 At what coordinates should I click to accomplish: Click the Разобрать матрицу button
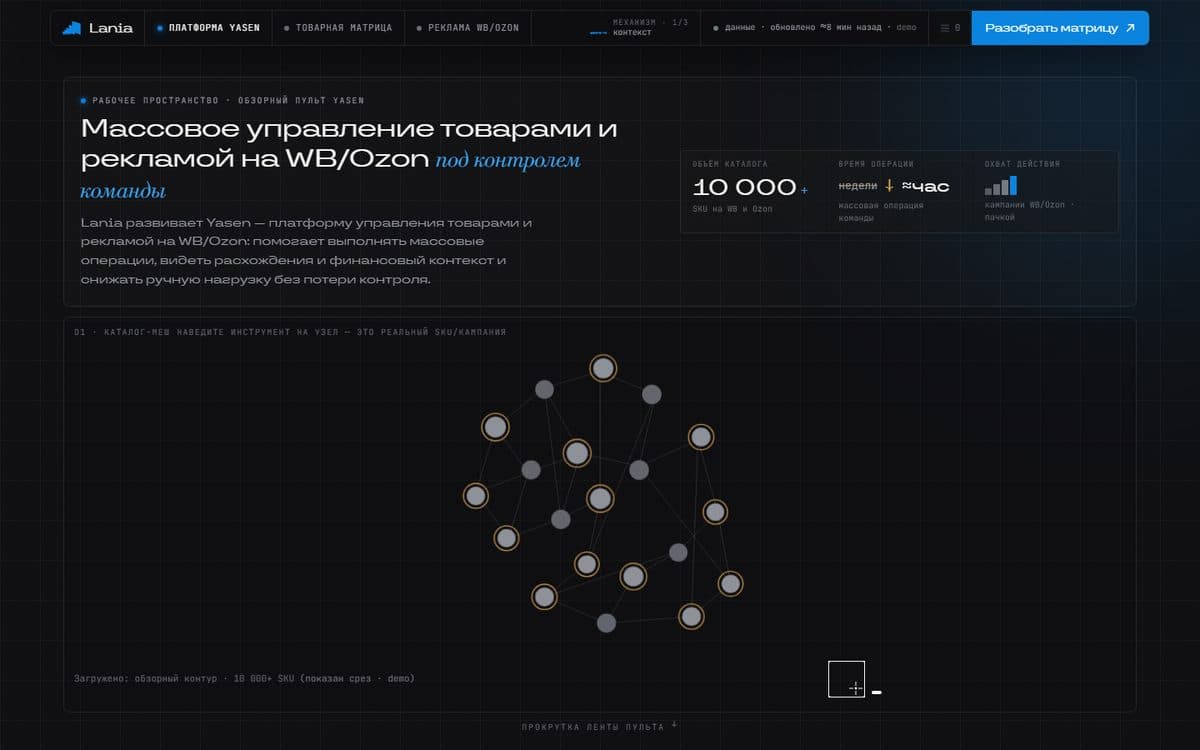1060,28
